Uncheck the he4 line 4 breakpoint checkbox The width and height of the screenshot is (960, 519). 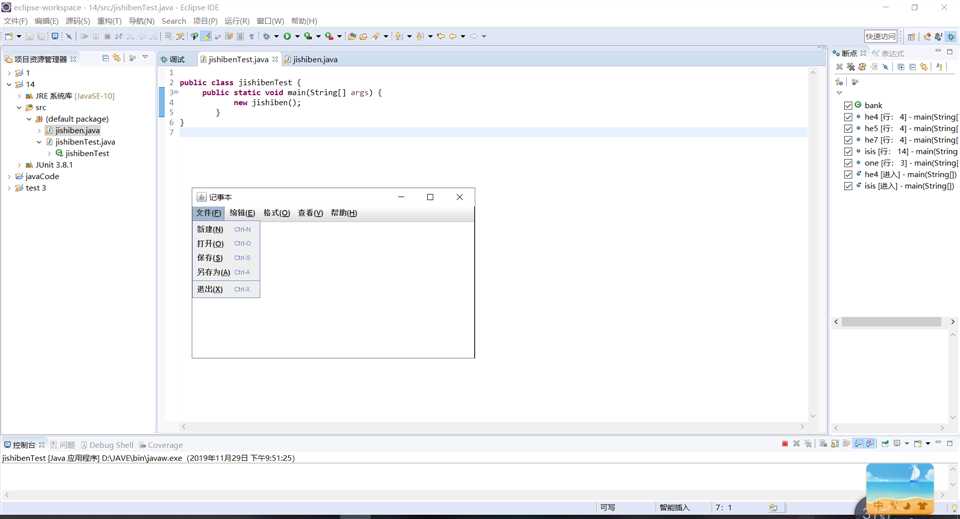pos(848,117)
